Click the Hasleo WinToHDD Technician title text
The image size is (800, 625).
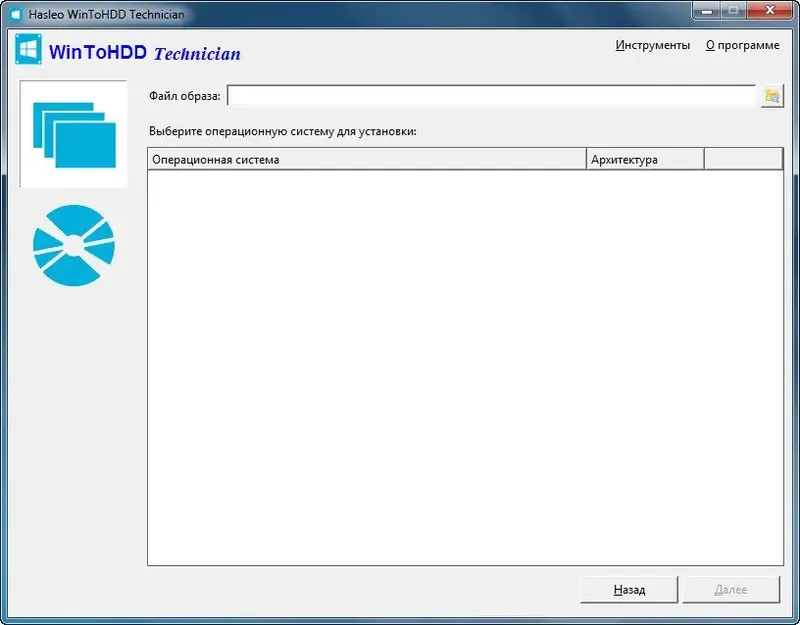pos(106,13)
